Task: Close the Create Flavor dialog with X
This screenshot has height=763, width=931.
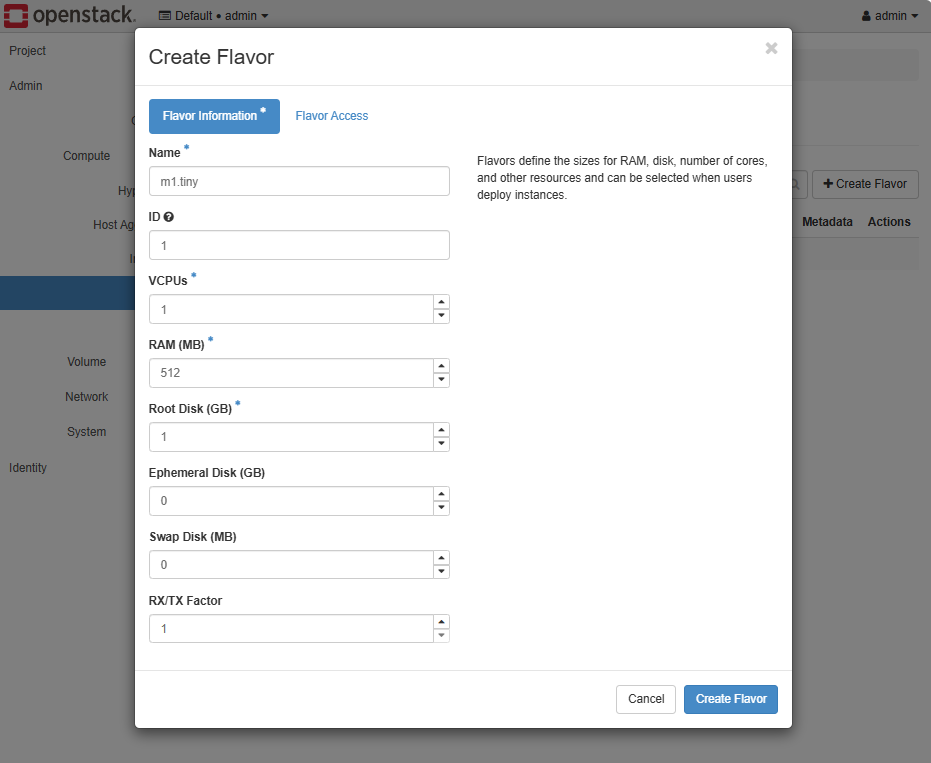Action: pyautogui.click(x=771, y=48)
